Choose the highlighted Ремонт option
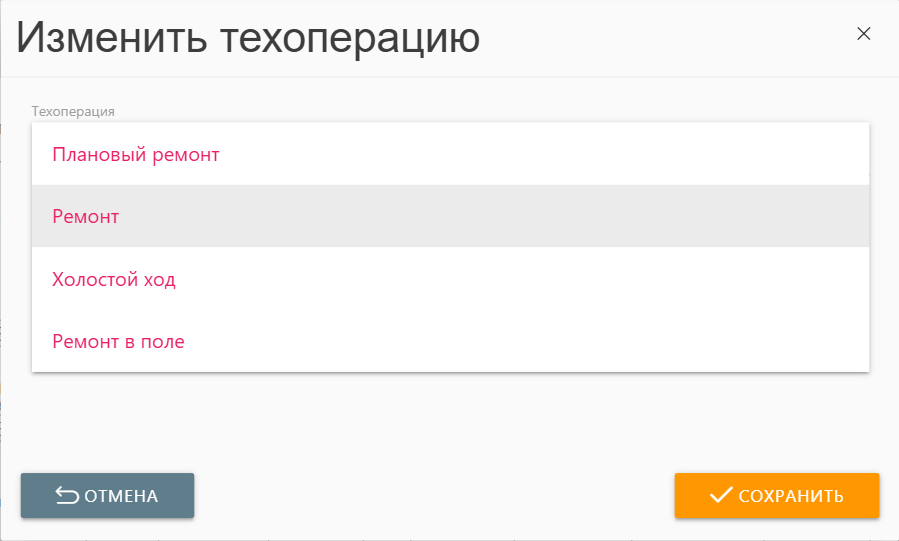The height and width of the screenshot is (541, 899). click(x=86, y=217)
